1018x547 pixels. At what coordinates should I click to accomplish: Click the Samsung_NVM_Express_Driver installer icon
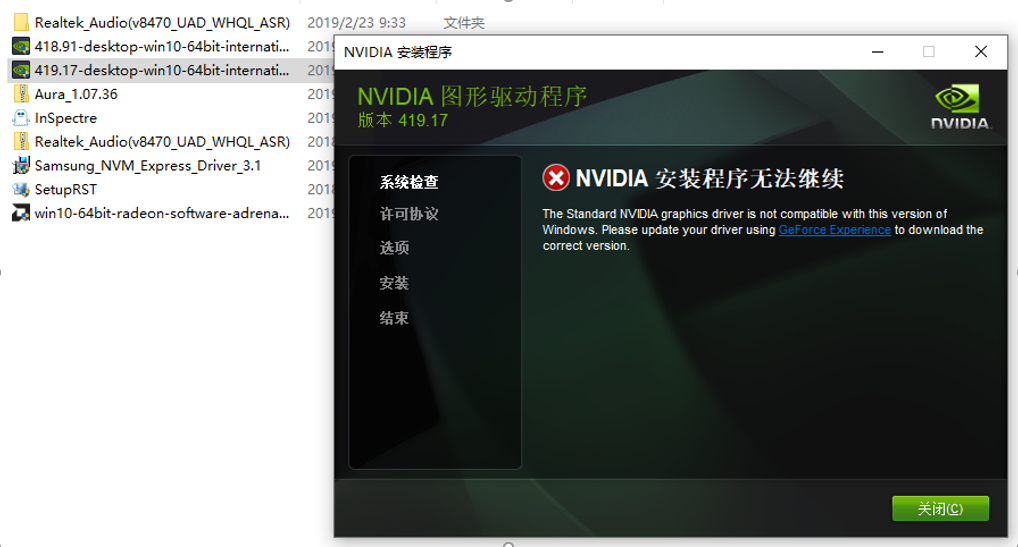21,165
